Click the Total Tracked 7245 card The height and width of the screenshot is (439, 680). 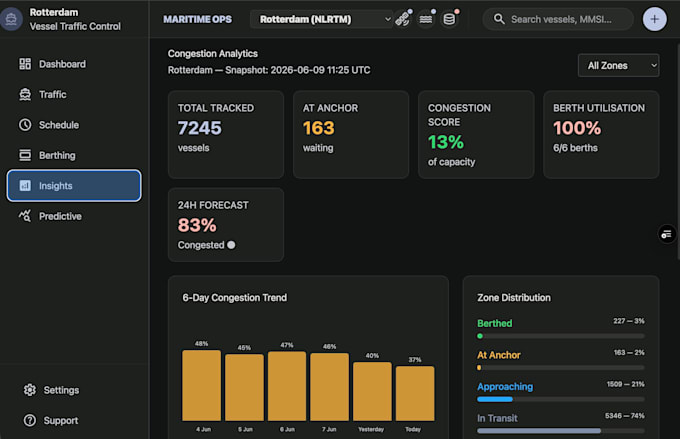226,134
